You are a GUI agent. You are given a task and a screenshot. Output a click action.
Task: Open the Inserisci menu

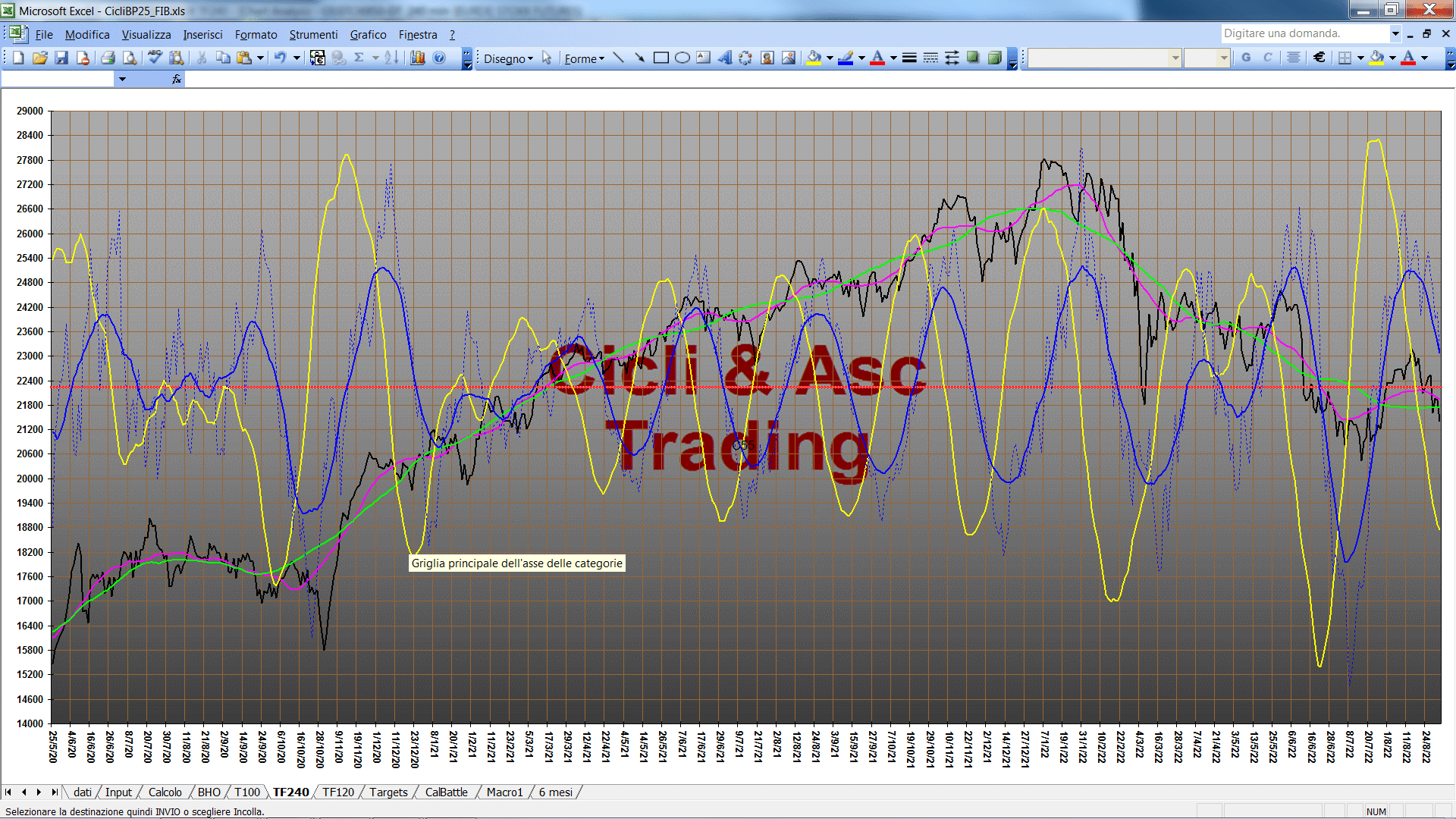tap(202, 35)
